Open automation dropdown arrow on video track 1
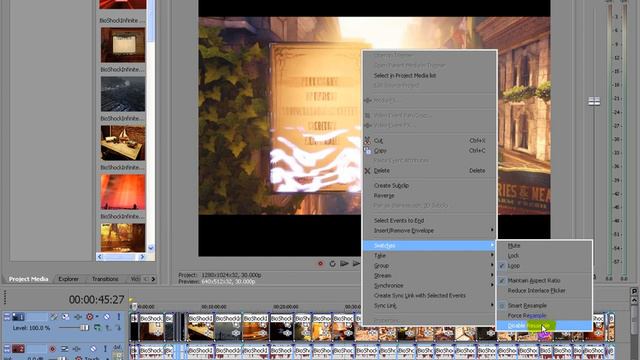The height and width of the screenshot is (360, 640). [97, 316]
